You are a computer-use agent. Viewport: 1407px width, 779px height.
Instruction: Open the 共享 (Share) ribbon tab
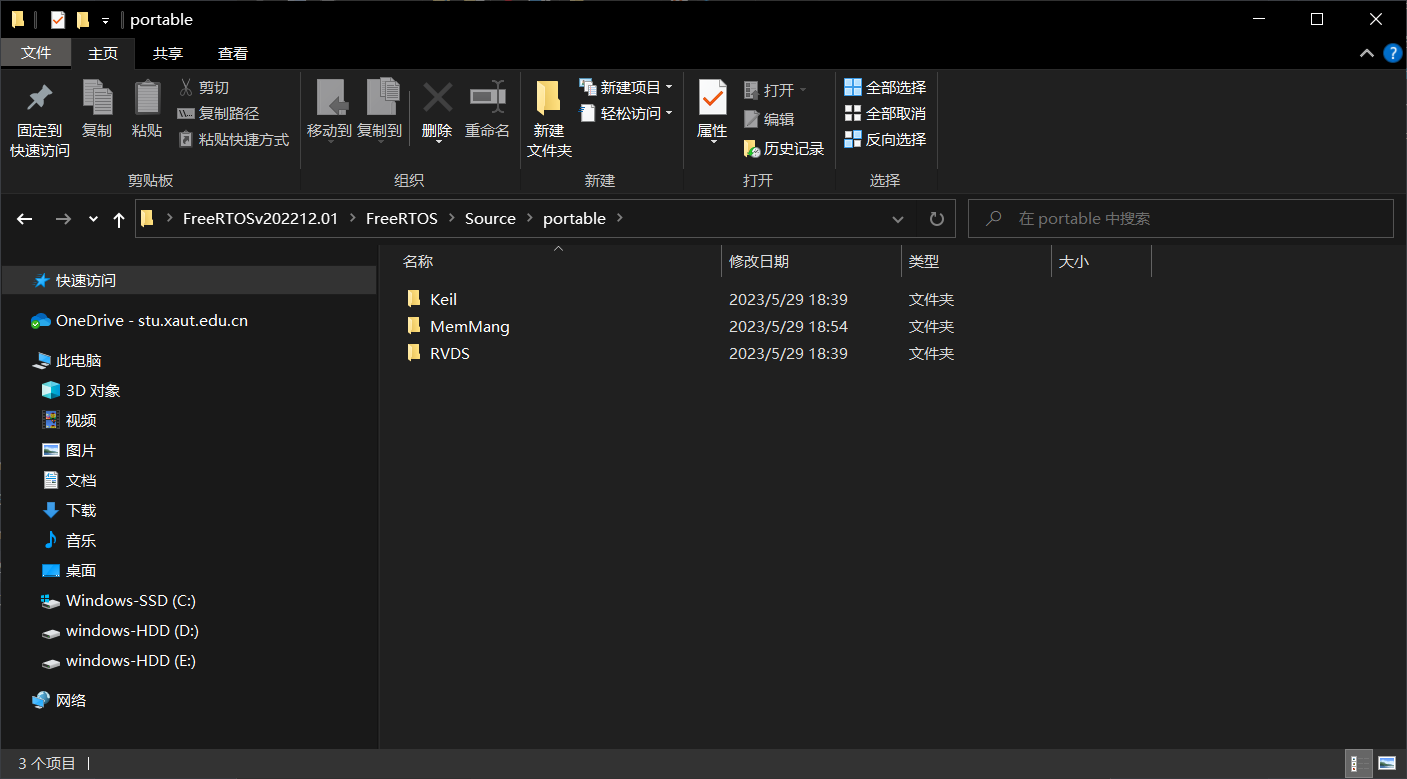[167, 54]
